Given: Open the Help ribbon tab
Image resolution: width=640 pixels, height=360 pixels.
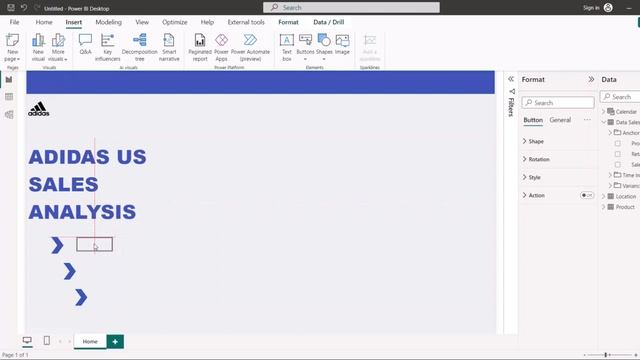Looking at the screenshot, I should click(207, 22).
